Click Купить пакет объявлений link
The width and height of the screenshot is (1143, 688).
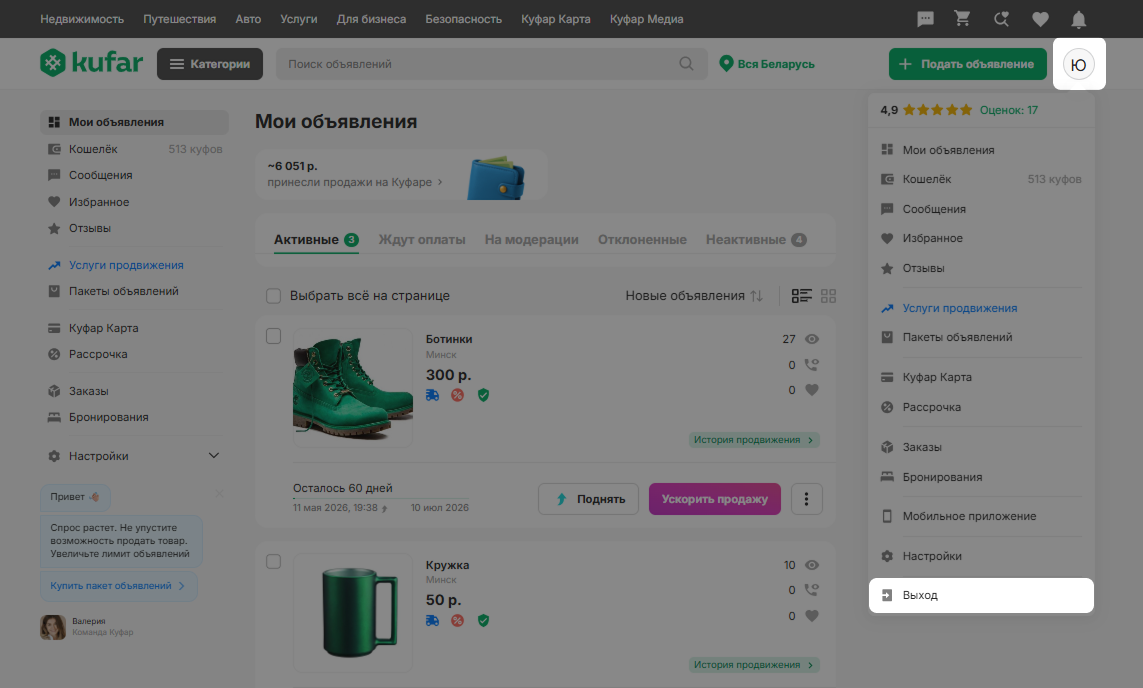(118, 586)
